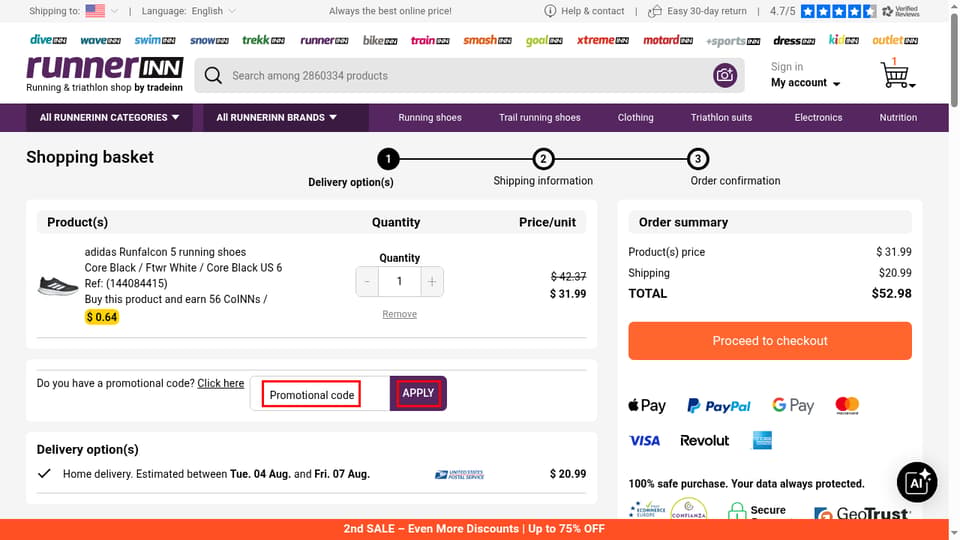Click the PayPal payment logo

pyautogui.click(x=718, y=406)
